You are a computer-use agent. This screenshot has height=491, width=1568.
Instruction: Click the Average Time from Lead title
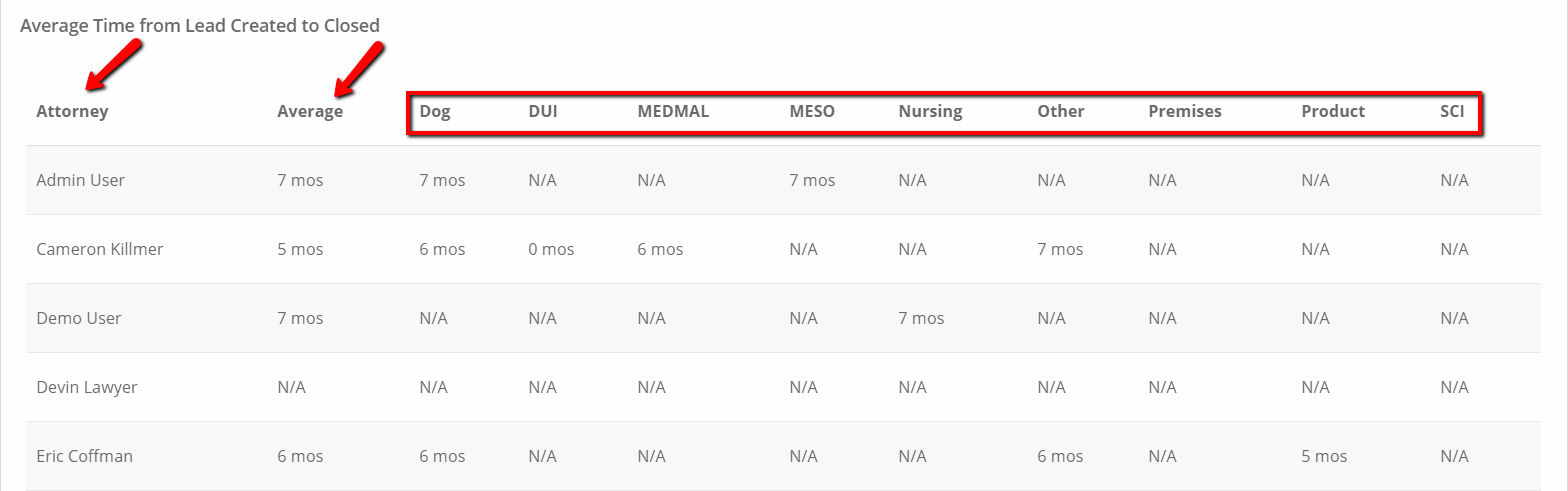click(200, 25)
